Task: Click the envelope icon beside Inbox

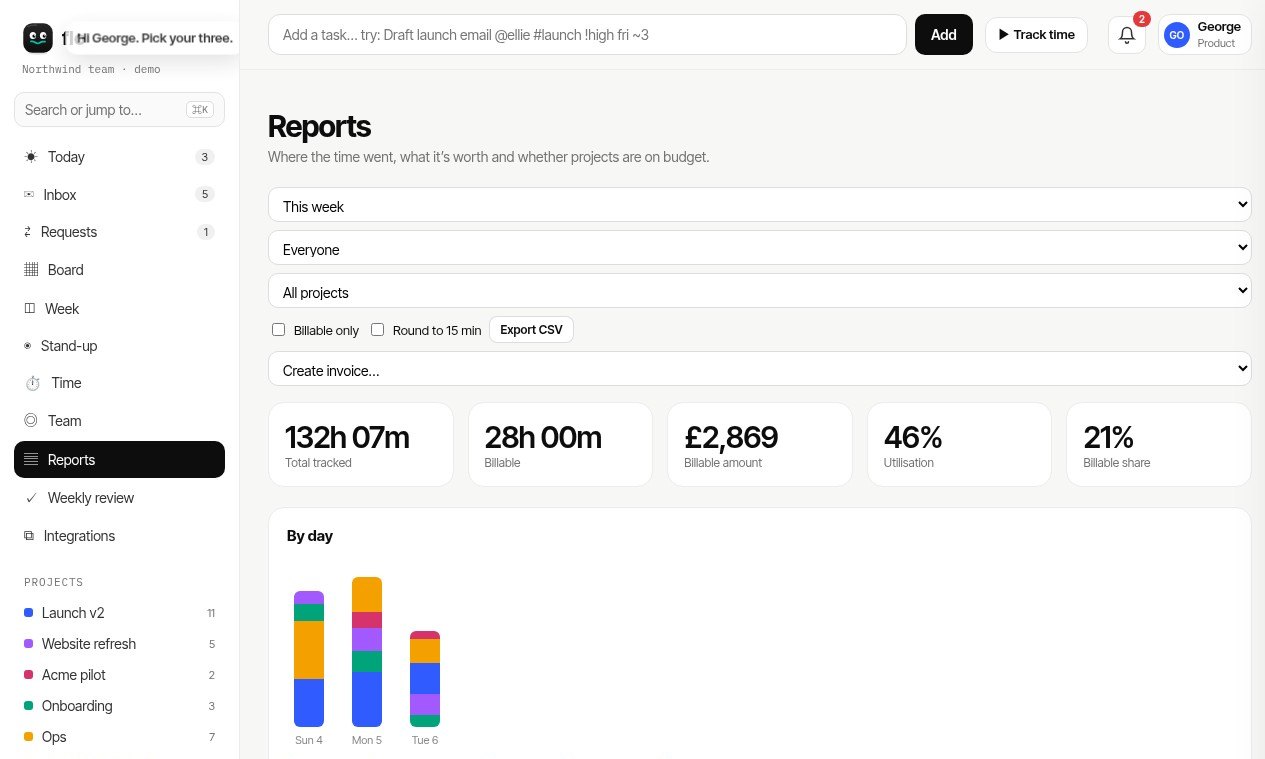Action: tap(29, 195)
